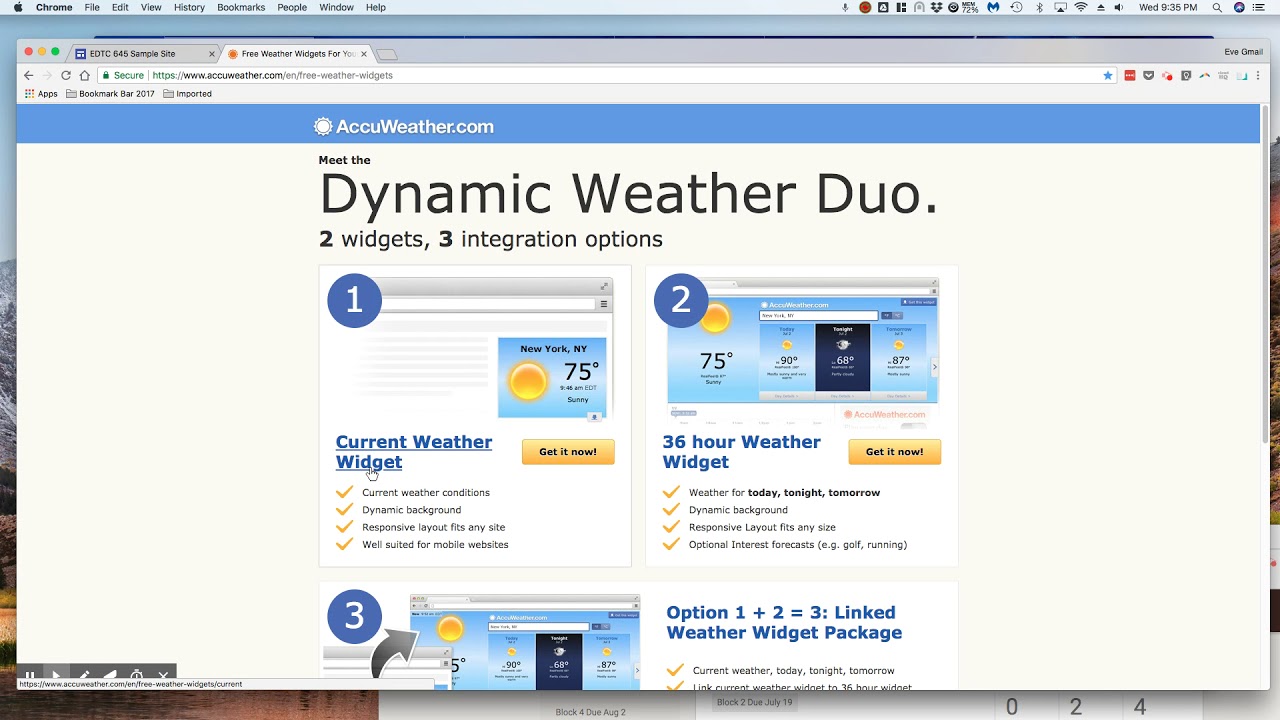Click the Dynamic Weather Duo heading
This screenshot has height=720, width=1280.
click(x=630, y=193)
